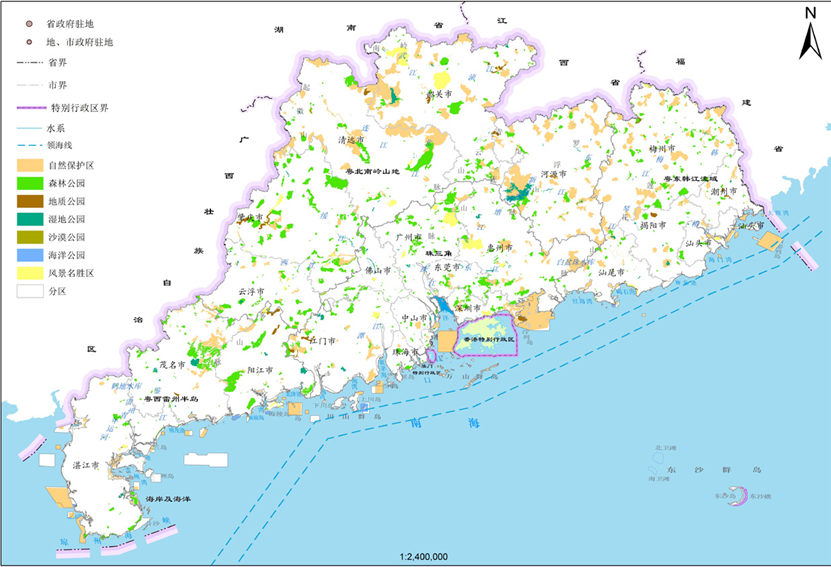Pick the teal 湿地公园 legend swatch
Screen dimensions: 831x567
(x=29, y=219)
